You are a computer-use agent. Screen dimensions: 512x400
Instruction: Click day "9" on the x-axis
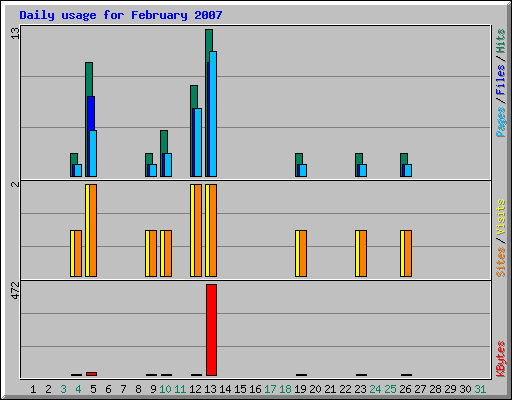click(153, 389)
